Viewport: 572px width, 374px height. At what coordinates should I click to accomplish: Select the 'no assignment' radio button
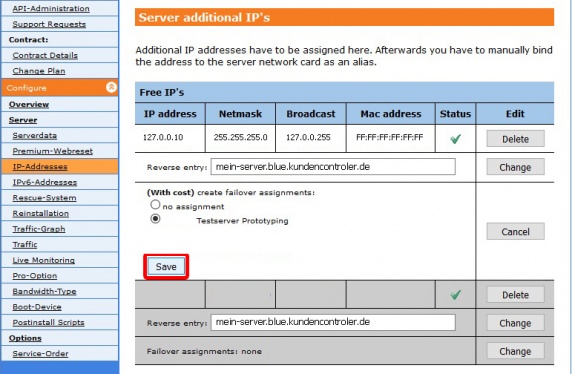tap(155, 205)
